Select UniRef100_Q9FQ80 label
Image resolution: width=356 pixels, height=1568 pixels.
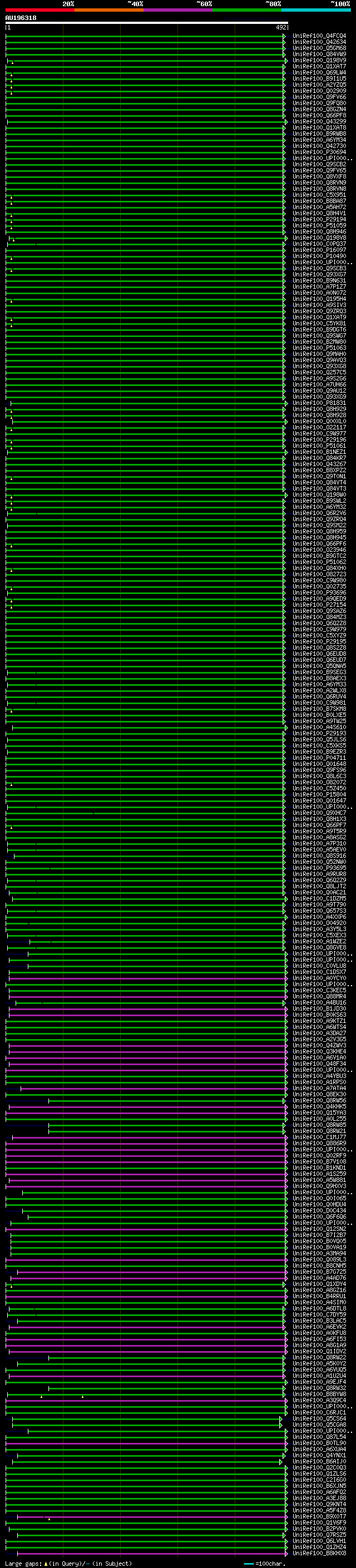click(x=319, y=103)
